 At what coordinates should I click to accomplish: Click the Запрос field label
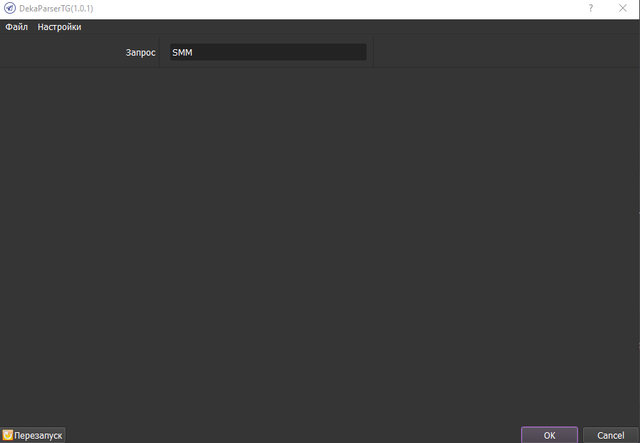pyautogui.click(x=140, y=52)
